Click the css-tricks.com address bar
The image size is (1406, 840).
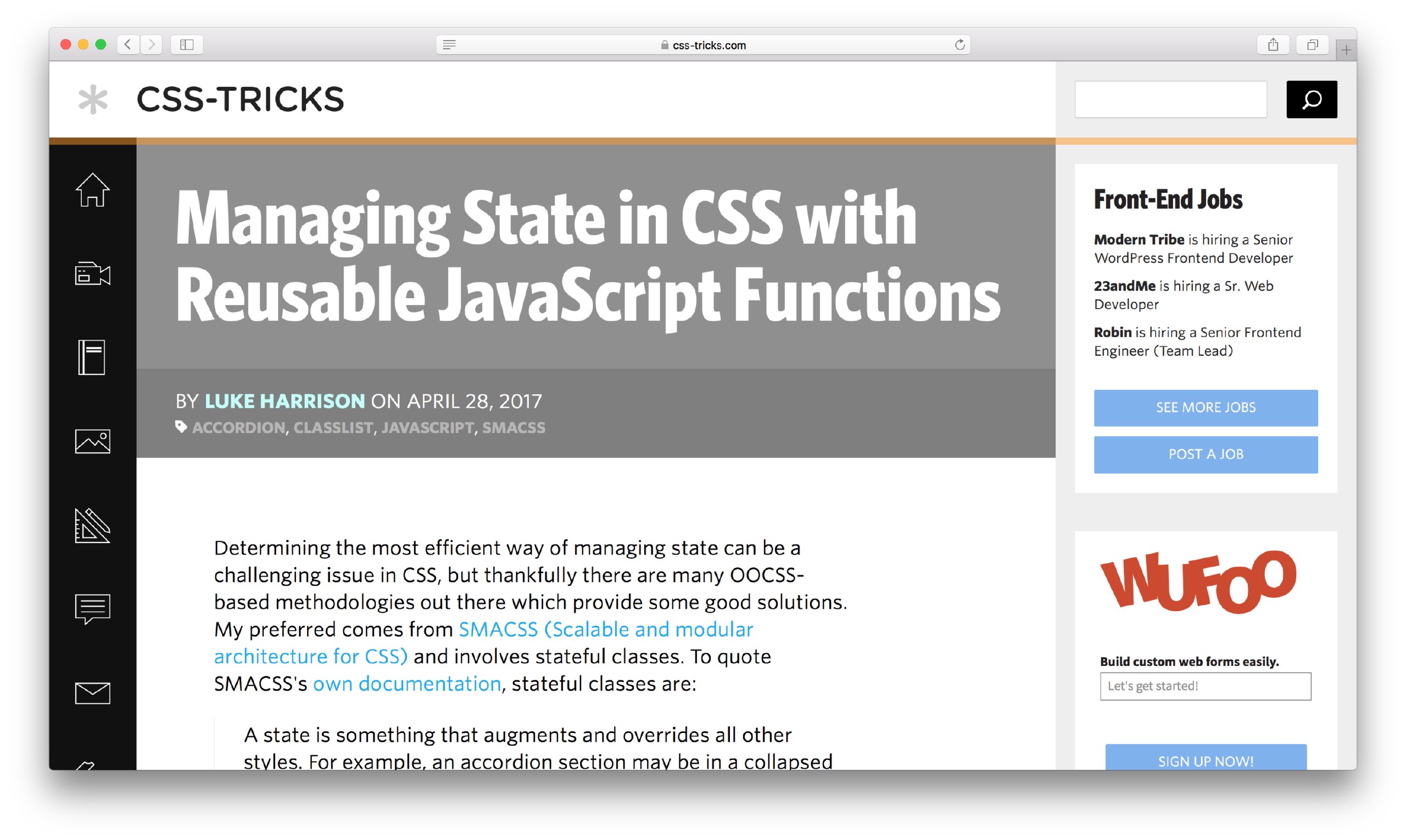click(704, 44)
